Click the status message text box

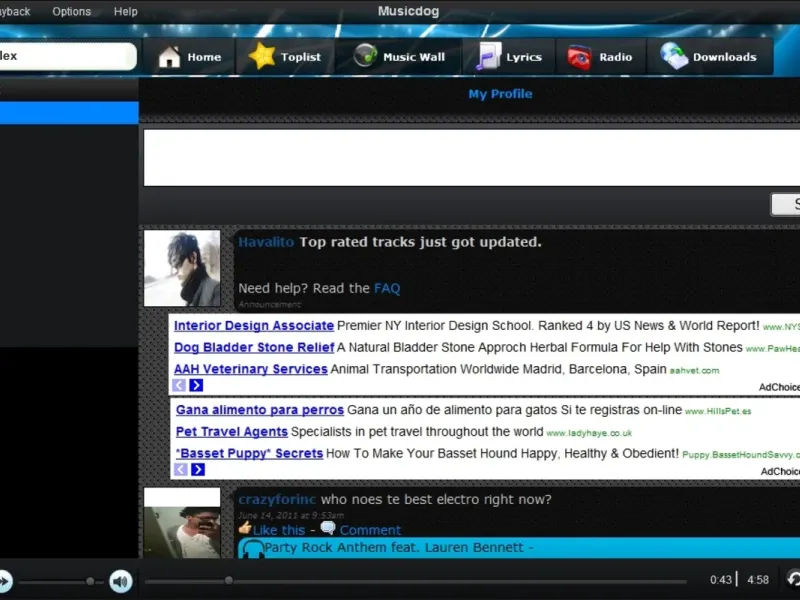coord(471,158)
